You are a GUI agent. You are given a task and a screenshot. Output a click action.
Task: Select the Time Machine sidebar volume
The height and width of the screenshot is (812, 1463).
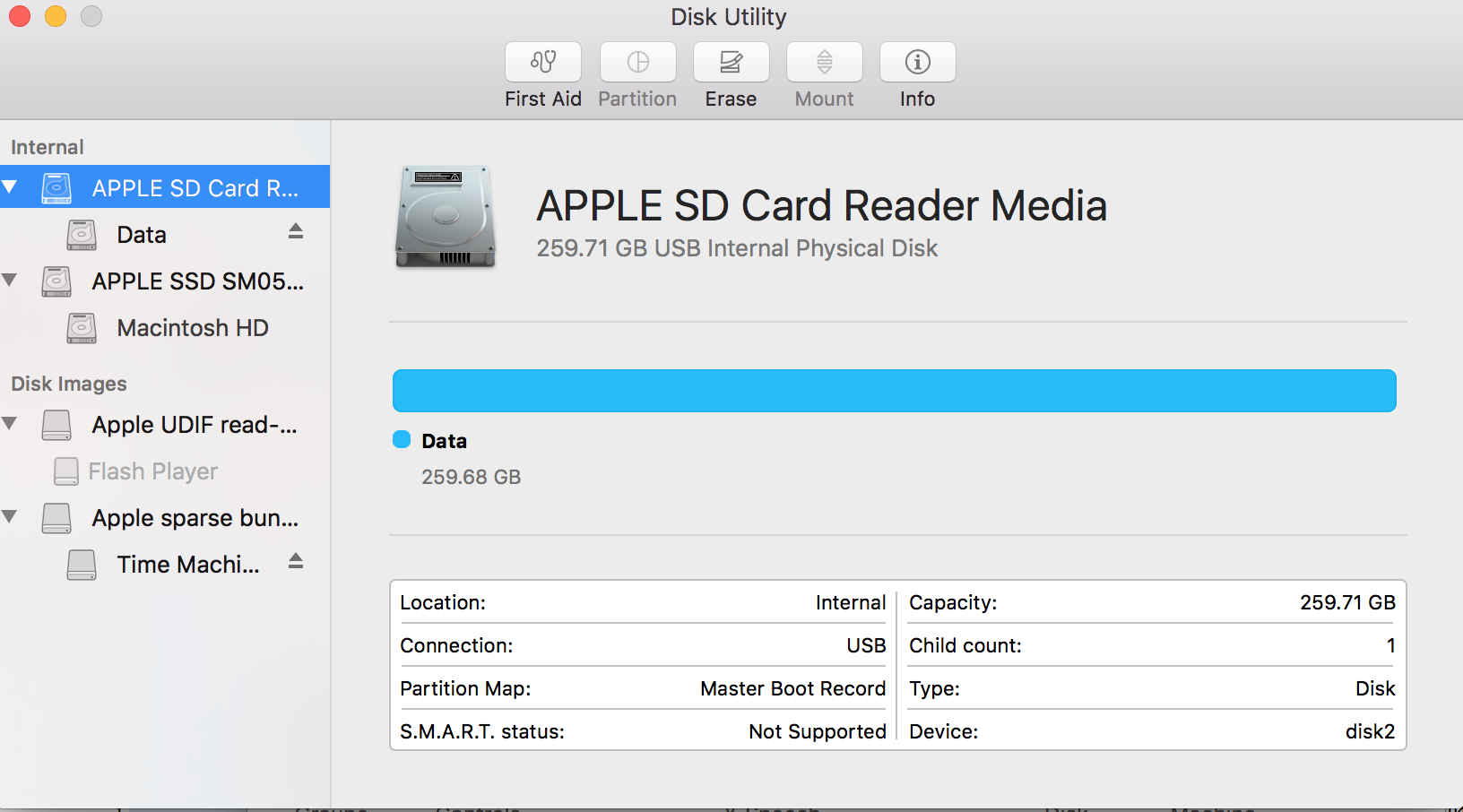187,565
